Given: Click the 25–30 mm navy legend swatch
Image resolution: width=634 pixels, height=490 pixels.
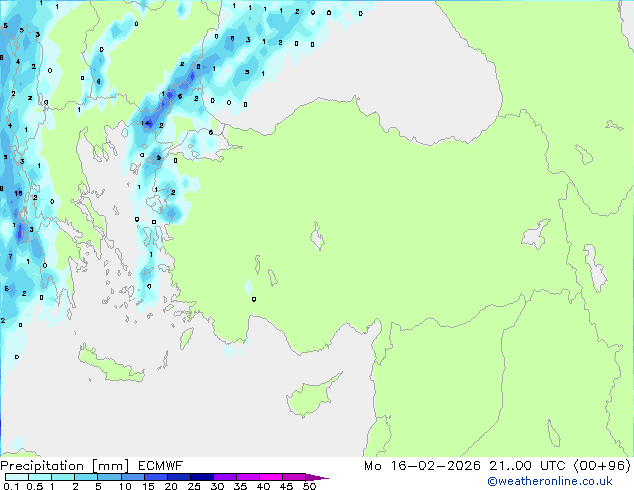Looking at the screenshot, I should point(201,477).
